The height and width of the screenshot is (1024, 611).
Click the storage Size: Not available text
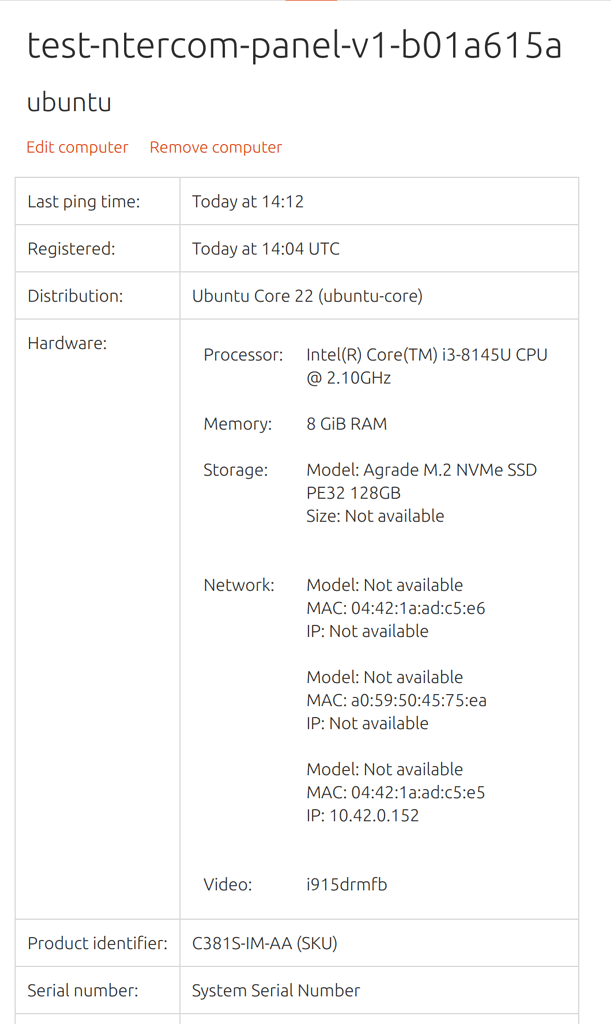tap(375, 516)
